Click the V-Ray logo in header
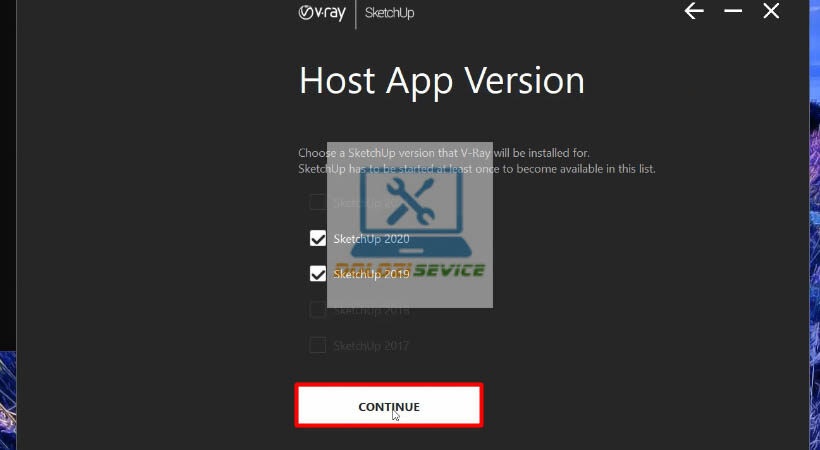Screen dimensions: 820x450 (322, 13)
